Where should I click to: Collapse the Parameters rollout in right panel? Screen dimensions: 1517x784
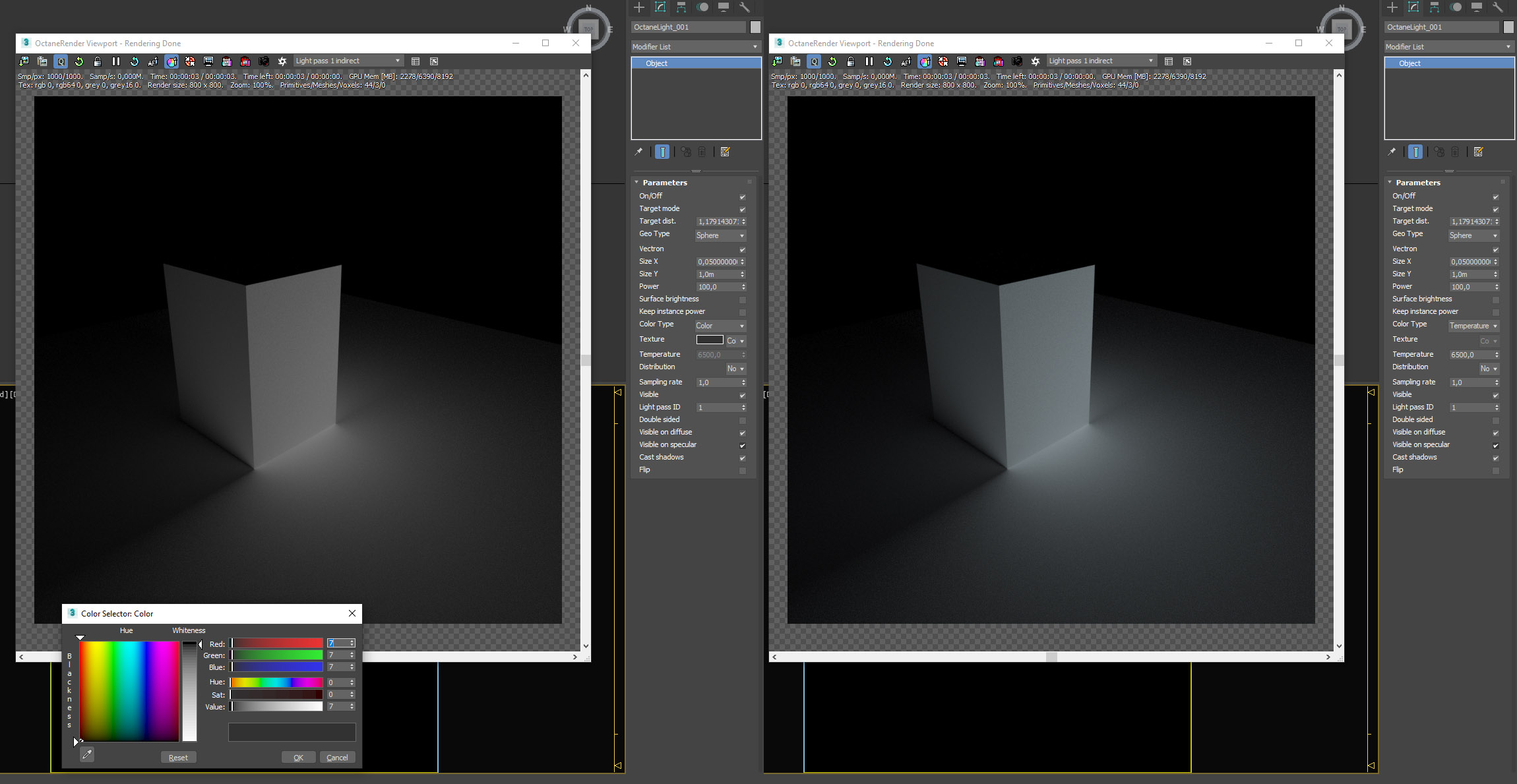pos(1417,183)
